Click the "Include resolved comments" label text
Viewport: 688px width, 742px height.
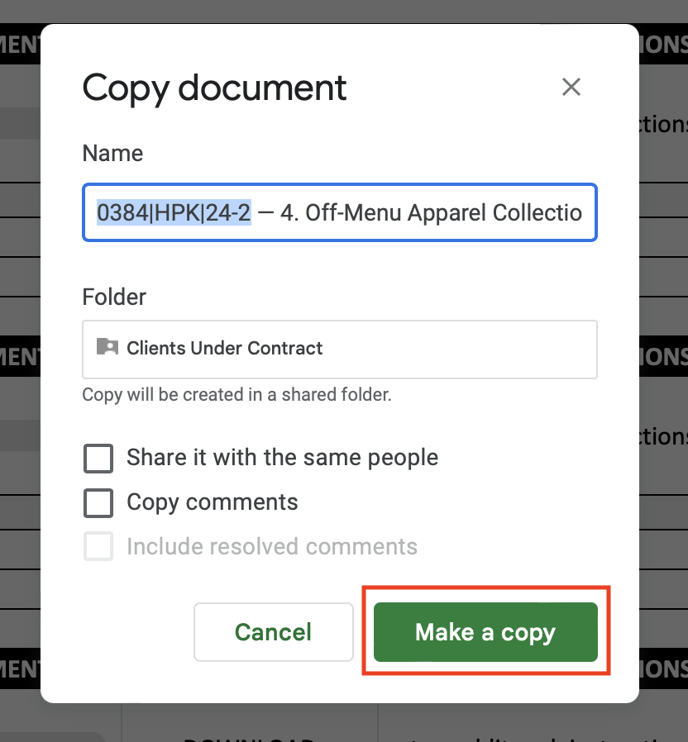tap(271, 546)
